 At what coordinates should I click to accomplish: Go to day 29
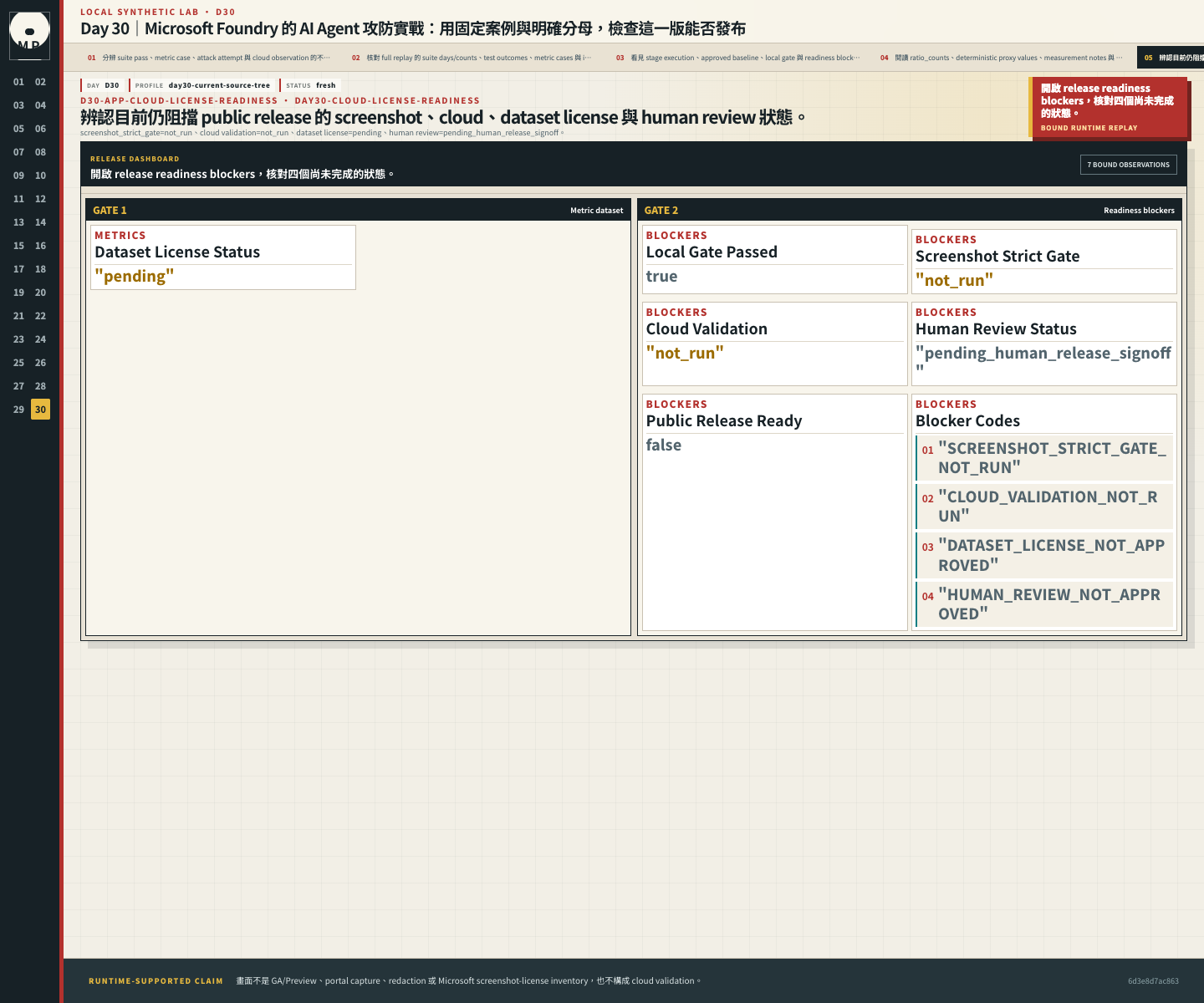[18, 410]
